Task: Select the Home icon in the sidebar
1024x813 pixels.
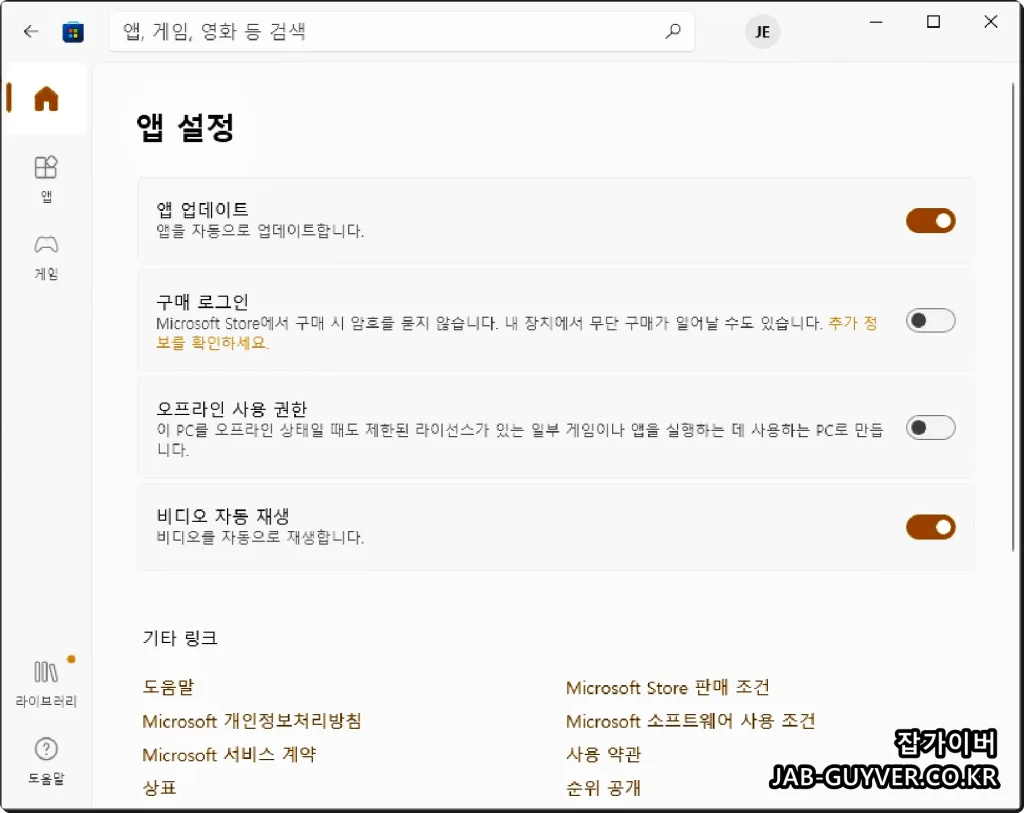Action: [x=45, y=99]
